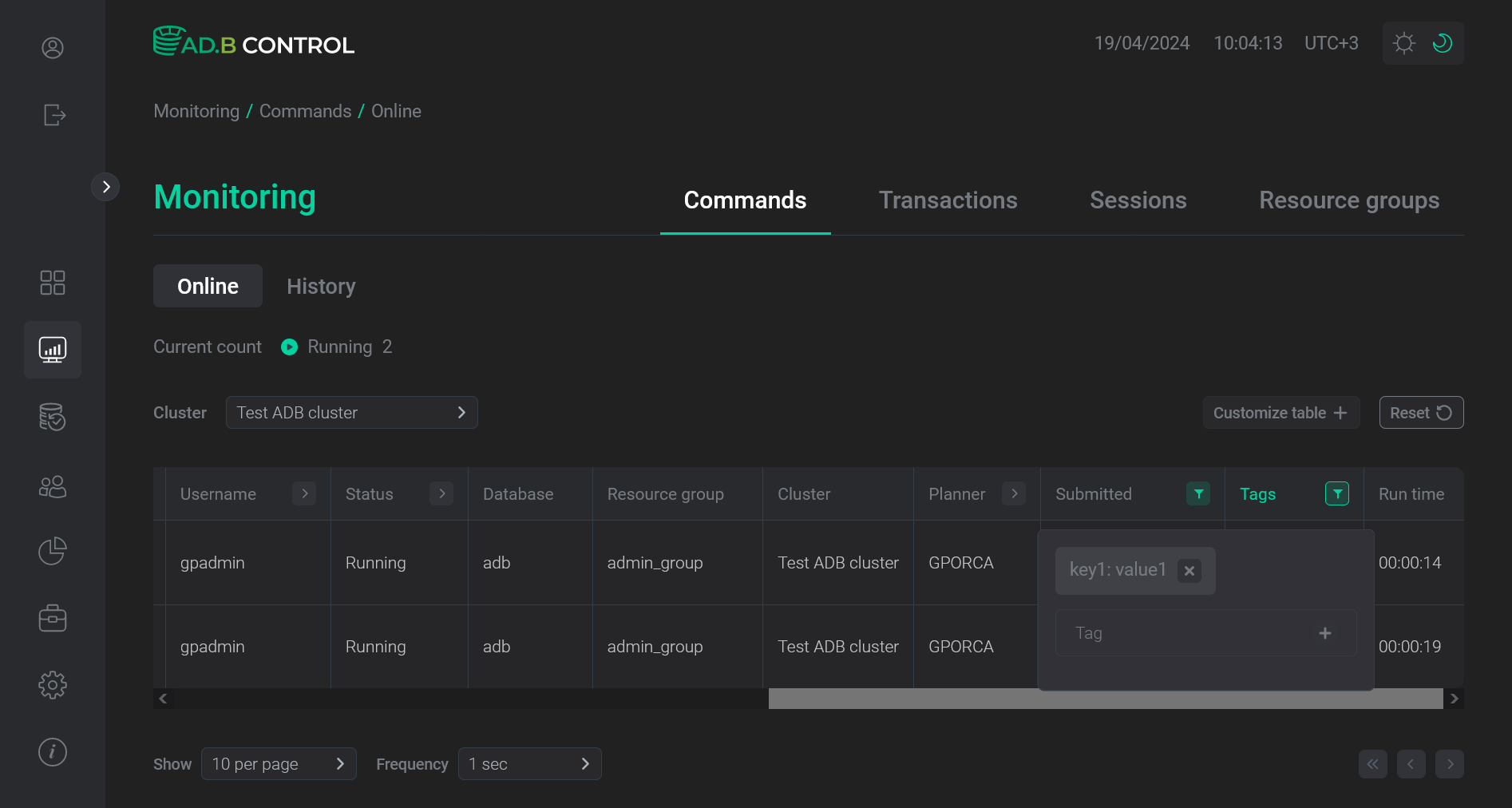
Task: Switch to the Transactions tab
Action: pyautogui.click(x=948, y=200)
